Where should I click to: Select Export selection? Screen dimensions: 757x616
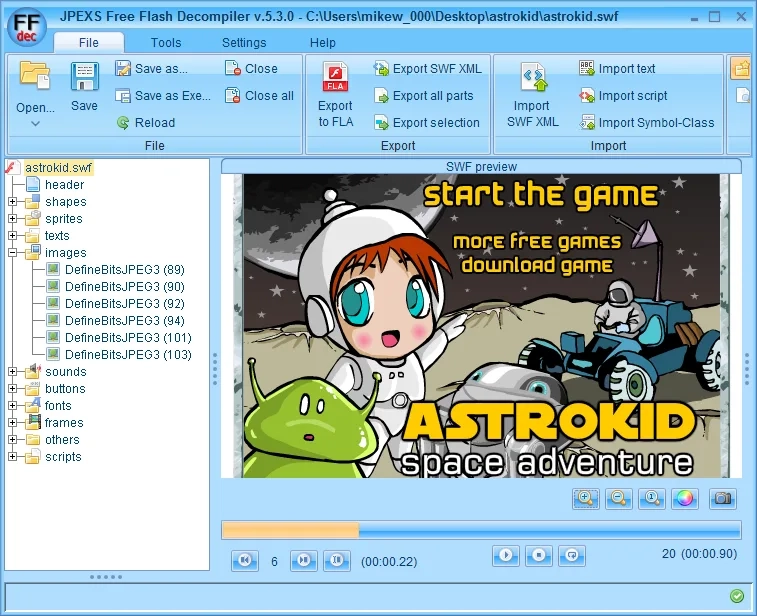click(427, 123)
